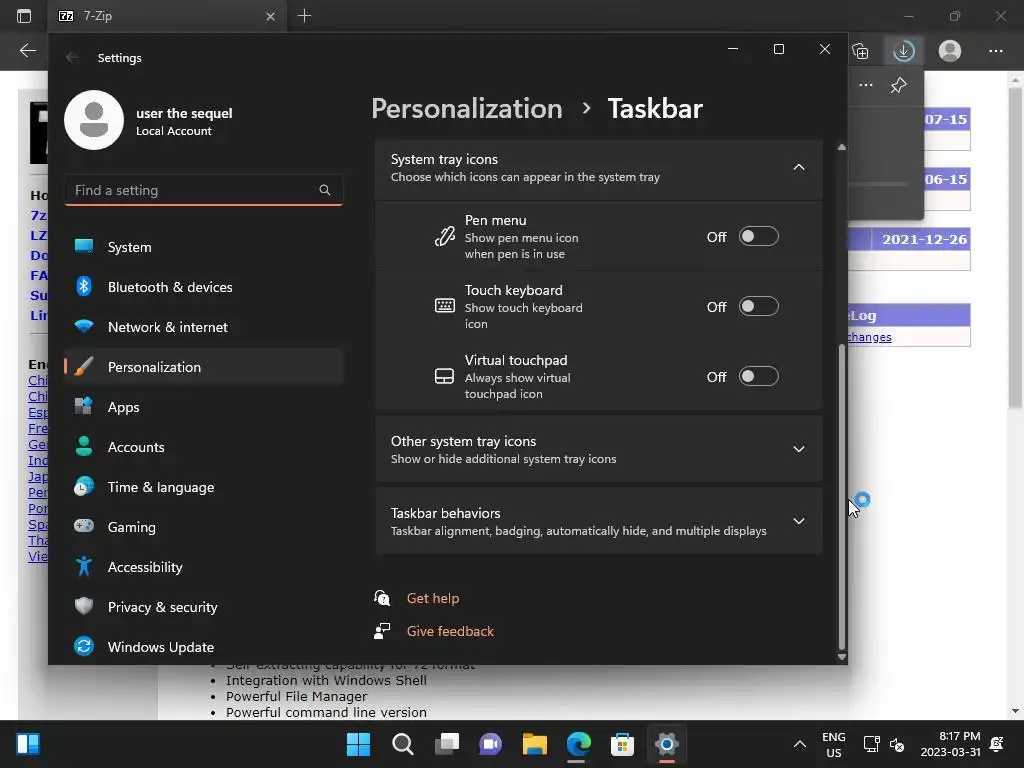Image resolution: width=1024 pixels, height=768 pixels.
Task: Click the Time & language clock icon
Action: click(x=84, y=487)
